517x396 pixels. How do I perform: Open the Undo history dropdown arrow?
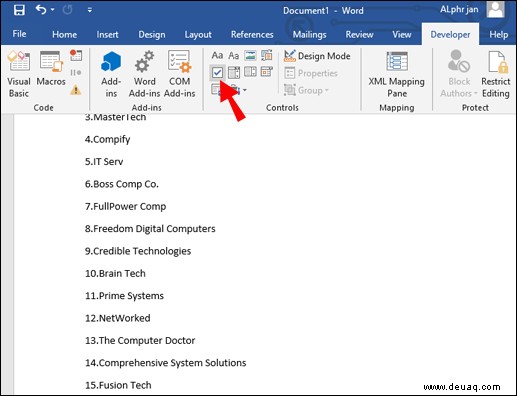click(x=53, y=10)
